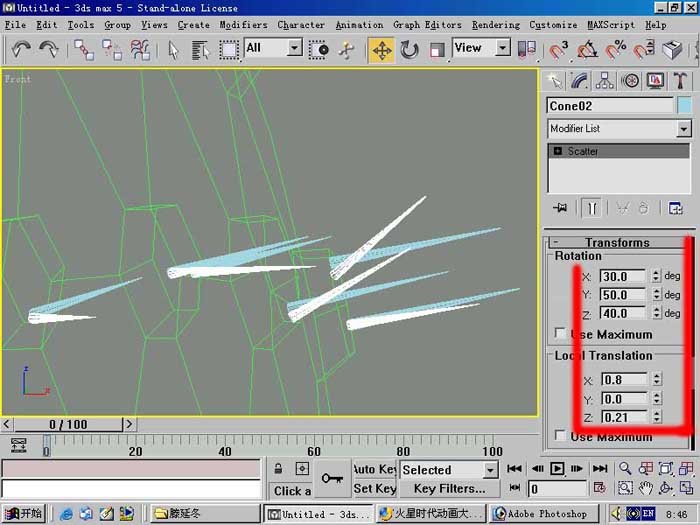Activate the Select and Scale tool
Image resolution: width=700 pixels, height=525 pixels.
tap(436, 50)
